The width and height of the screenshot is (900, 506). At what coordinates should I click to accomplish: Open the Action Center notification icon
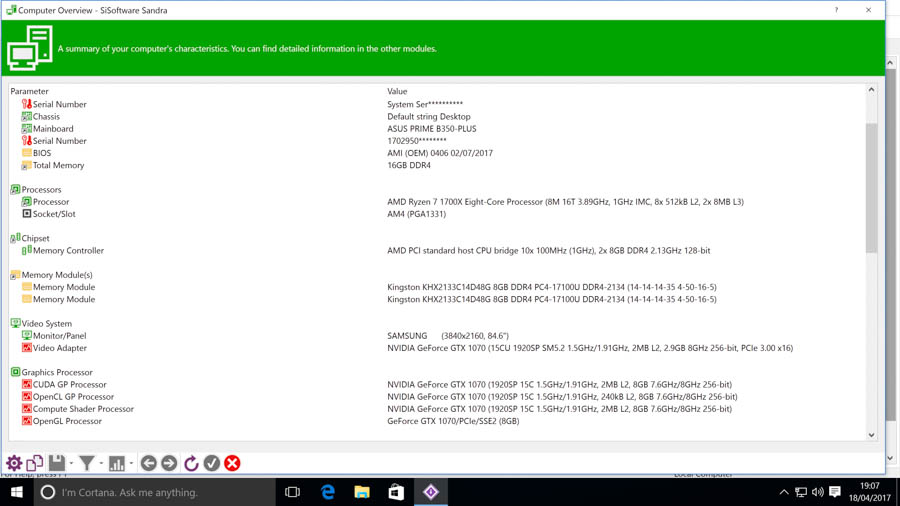(x=835, y=492)
